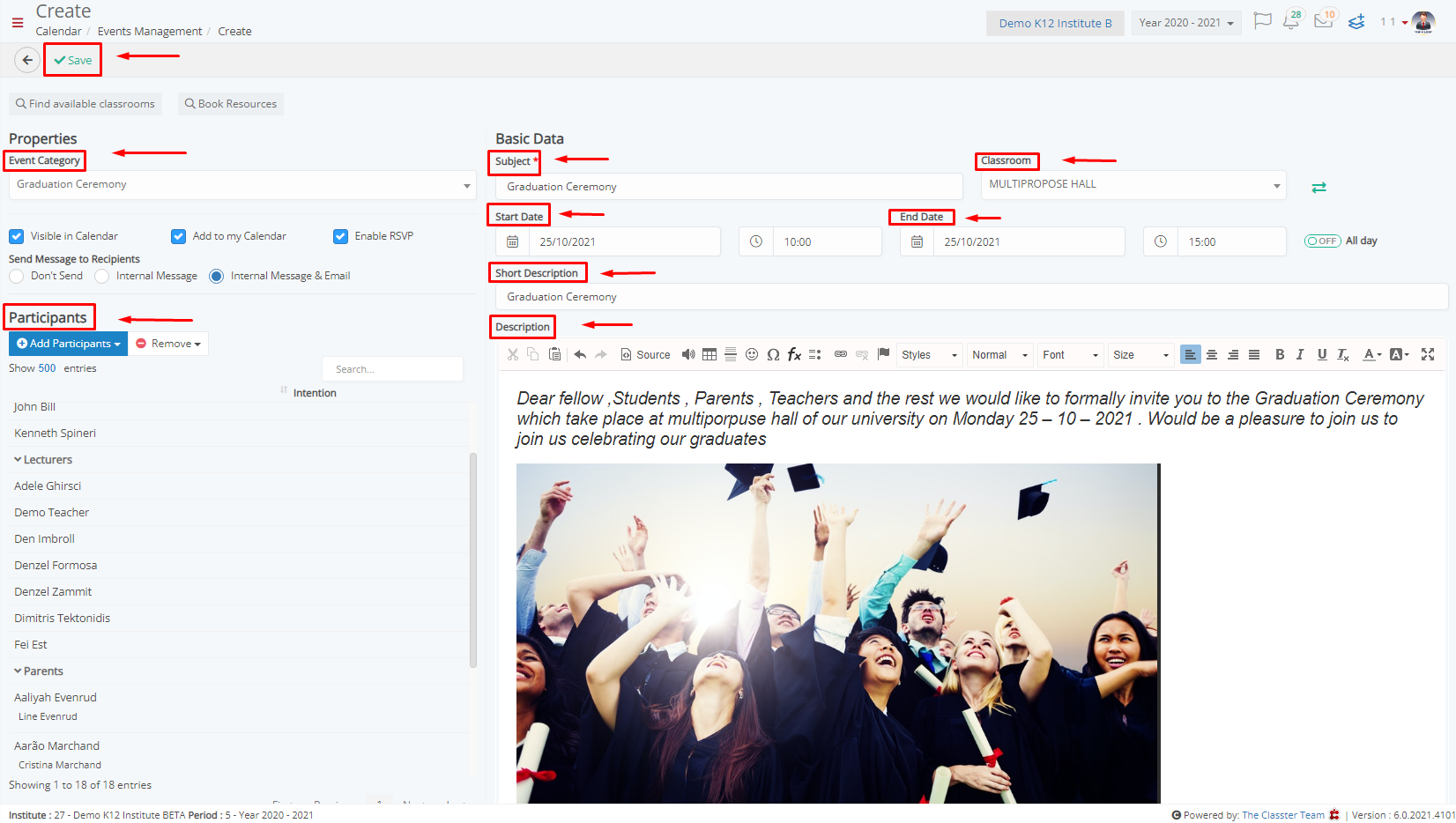Go back with the arrow button
This screenshot has height=823, width=1456.
coord(27,60)
